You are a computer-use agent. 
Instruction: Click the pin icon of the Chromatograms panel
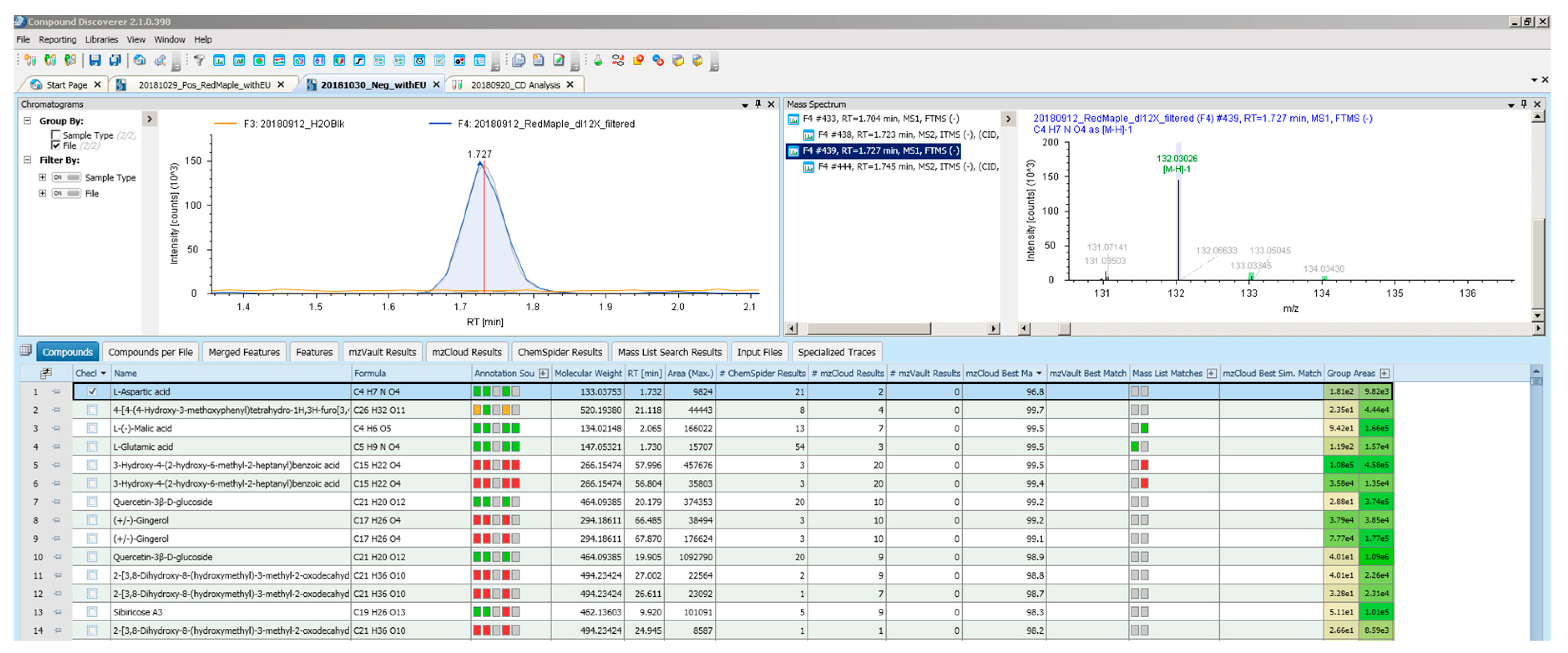click(758, 104)
